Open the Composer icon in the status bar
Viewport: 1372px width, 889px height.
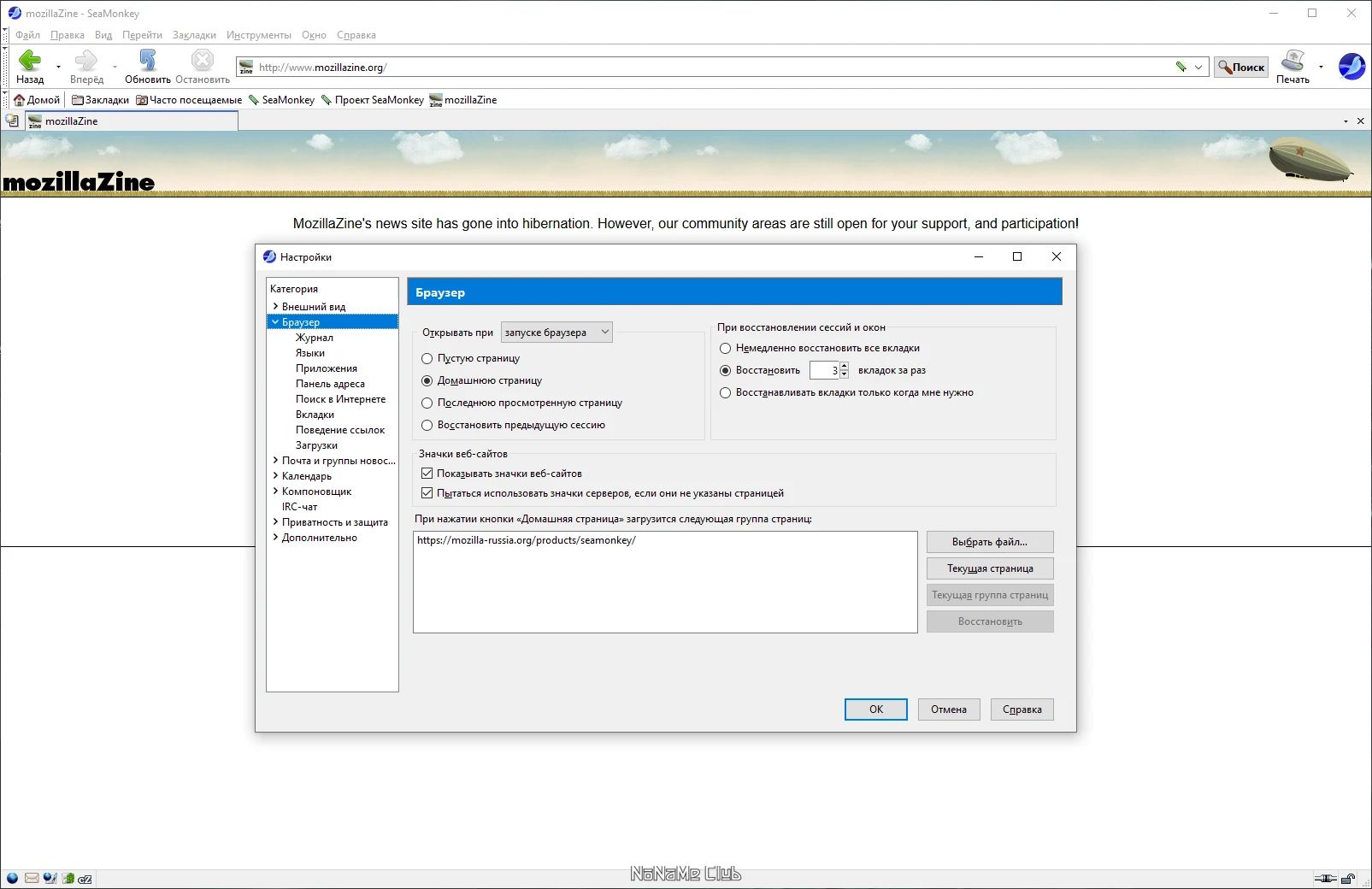[x=50, y=878]
